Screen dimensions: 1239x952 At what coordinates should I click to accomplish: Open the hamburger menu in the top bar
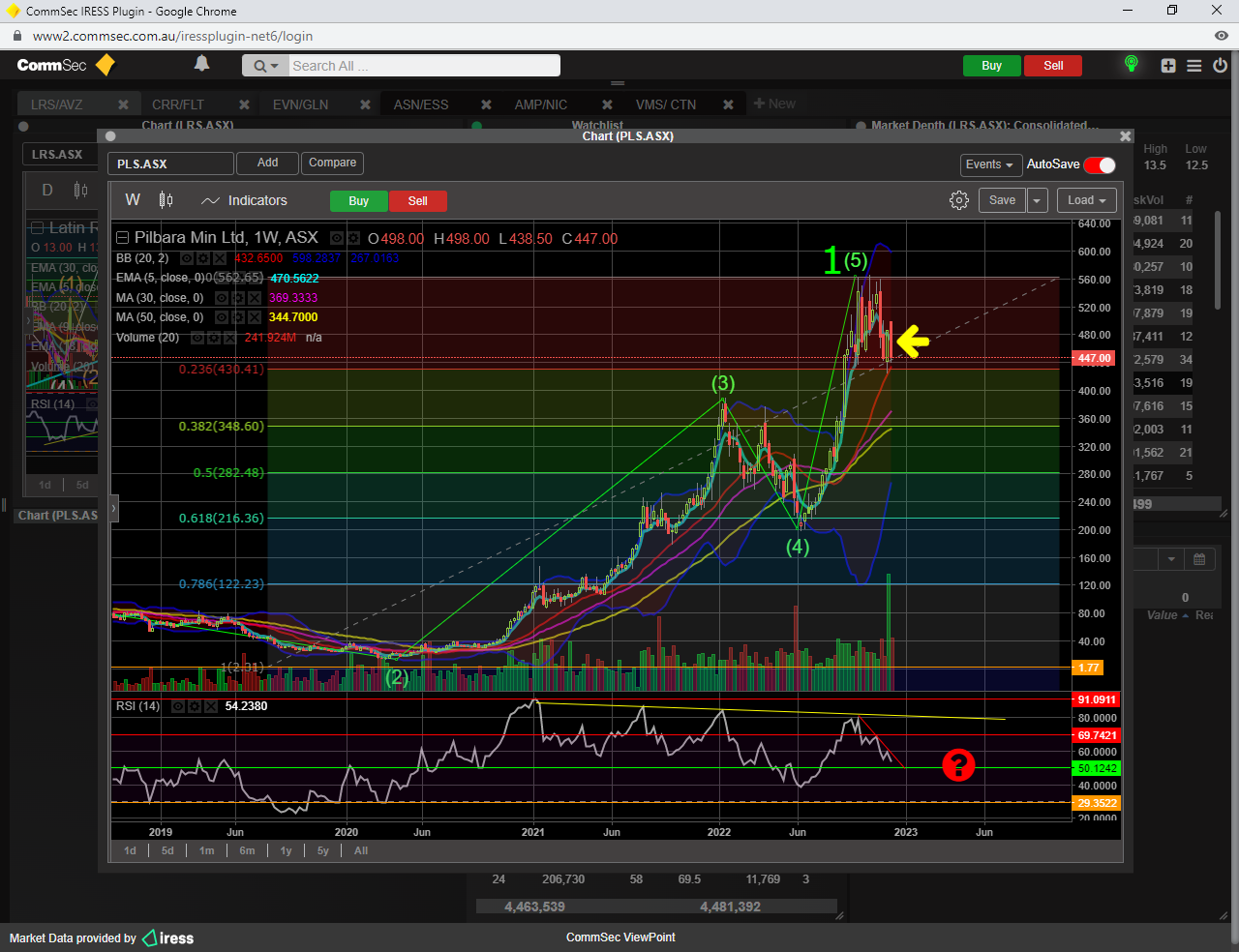(x=1194, y=66)
